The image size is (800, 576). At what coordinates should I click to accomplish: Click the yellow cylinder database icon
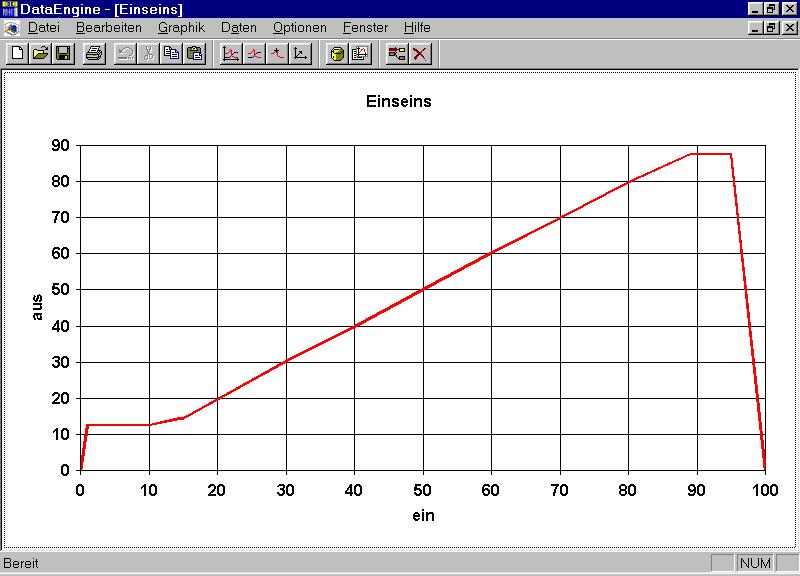tap(337, 53)
